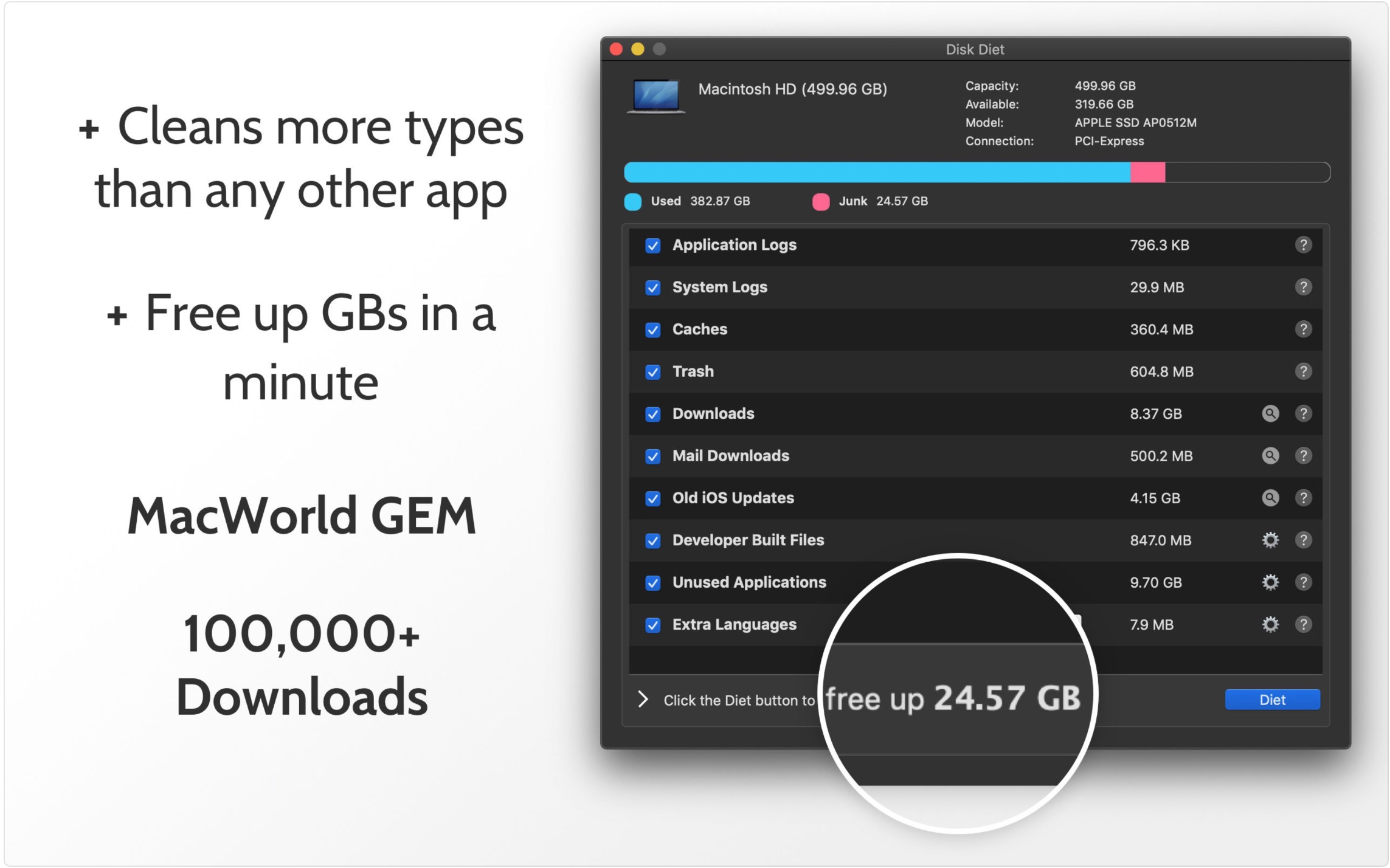Click the pink Junk segment of usage bar
This screenshot has height=868, width=1390.
point(1147,173)
